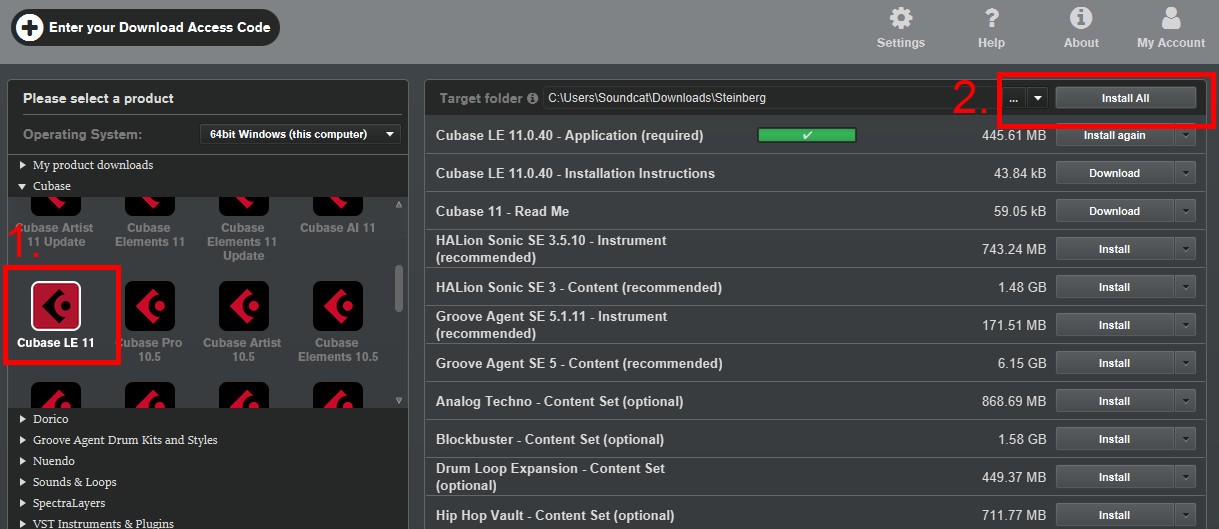This screenshot has height=529, width=1219.
Task: Click 'Blockbuster - Content Set (optional)' text
Action: (548, 439)
